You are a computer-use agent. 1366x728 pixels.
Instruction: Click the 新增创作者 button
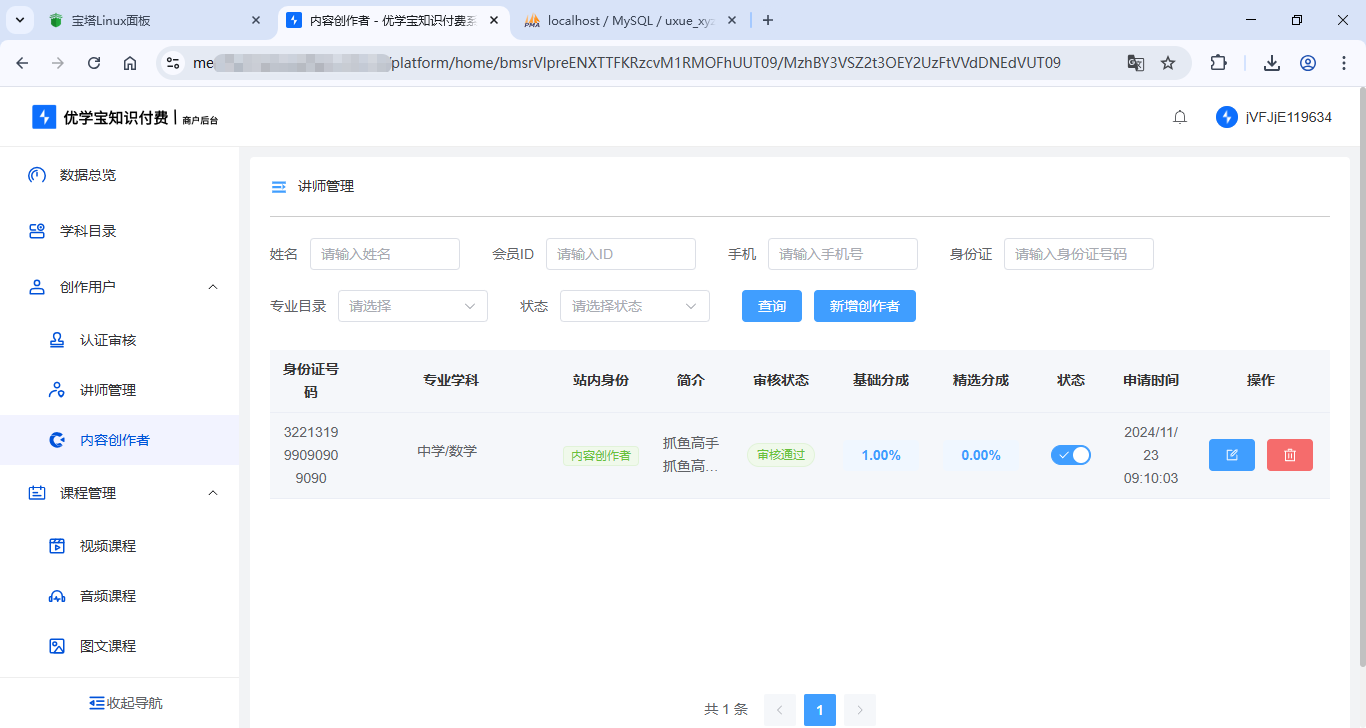coord(864,306)
